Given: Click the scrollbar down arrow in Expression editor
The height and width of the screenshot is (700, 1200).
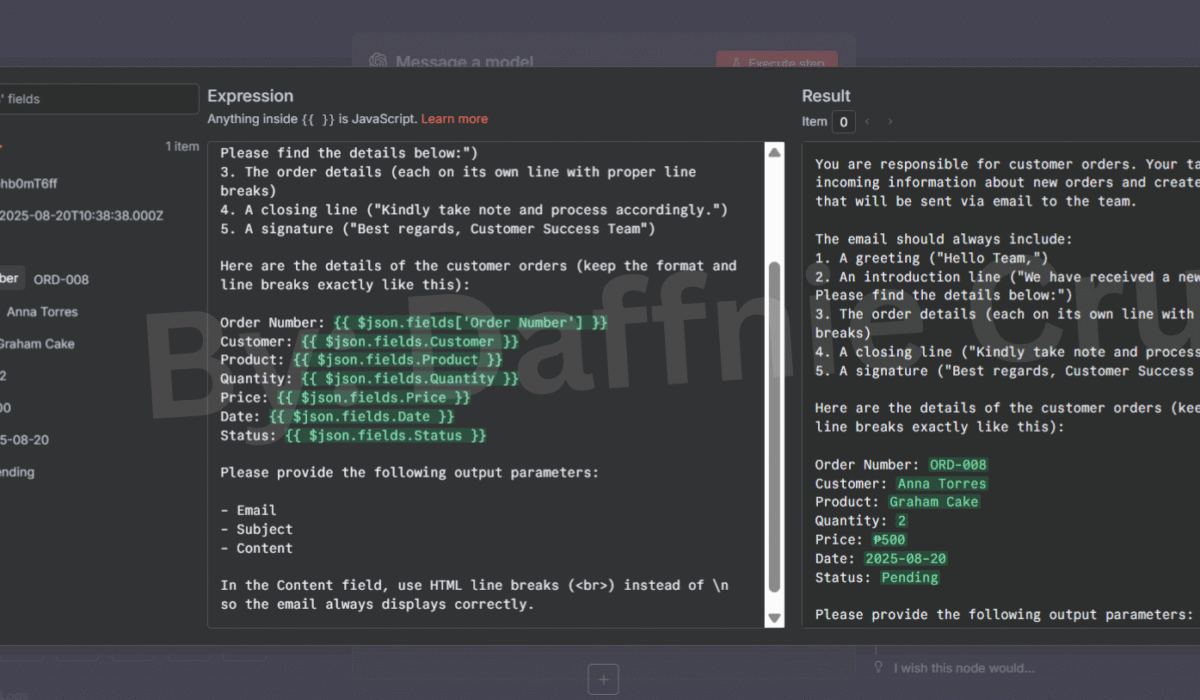Looking at the screenshot, I should pos(774,618).
